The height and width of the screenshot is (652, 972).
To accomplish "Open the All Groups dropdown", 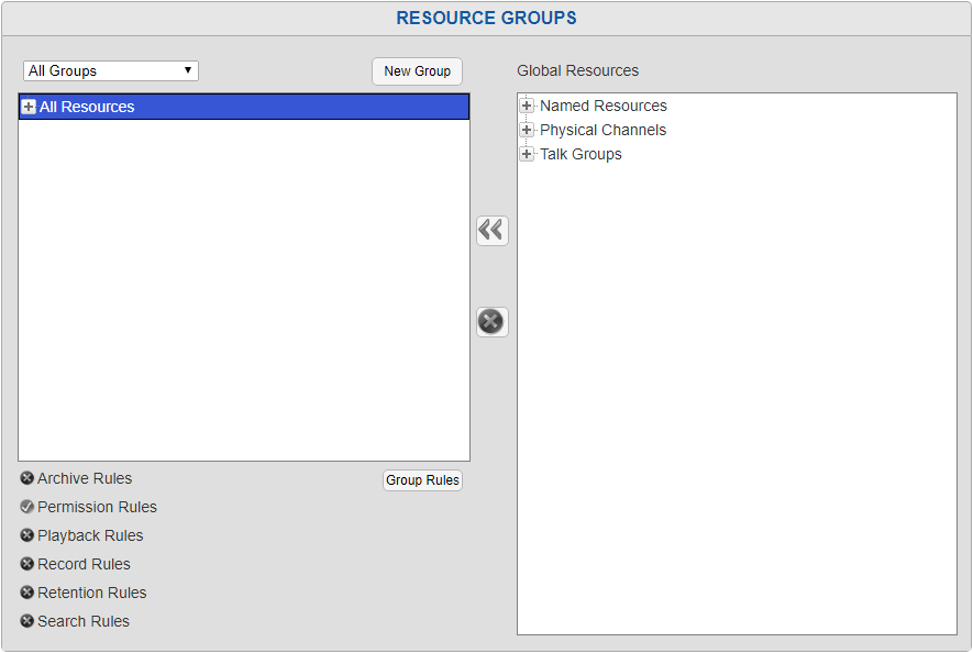I will click(x=110, y=70).
